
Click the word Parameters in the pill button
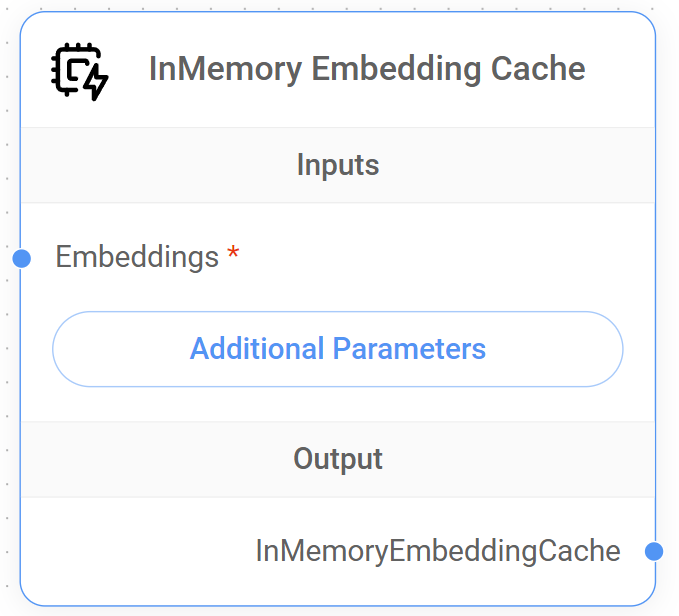coord(409,349)
